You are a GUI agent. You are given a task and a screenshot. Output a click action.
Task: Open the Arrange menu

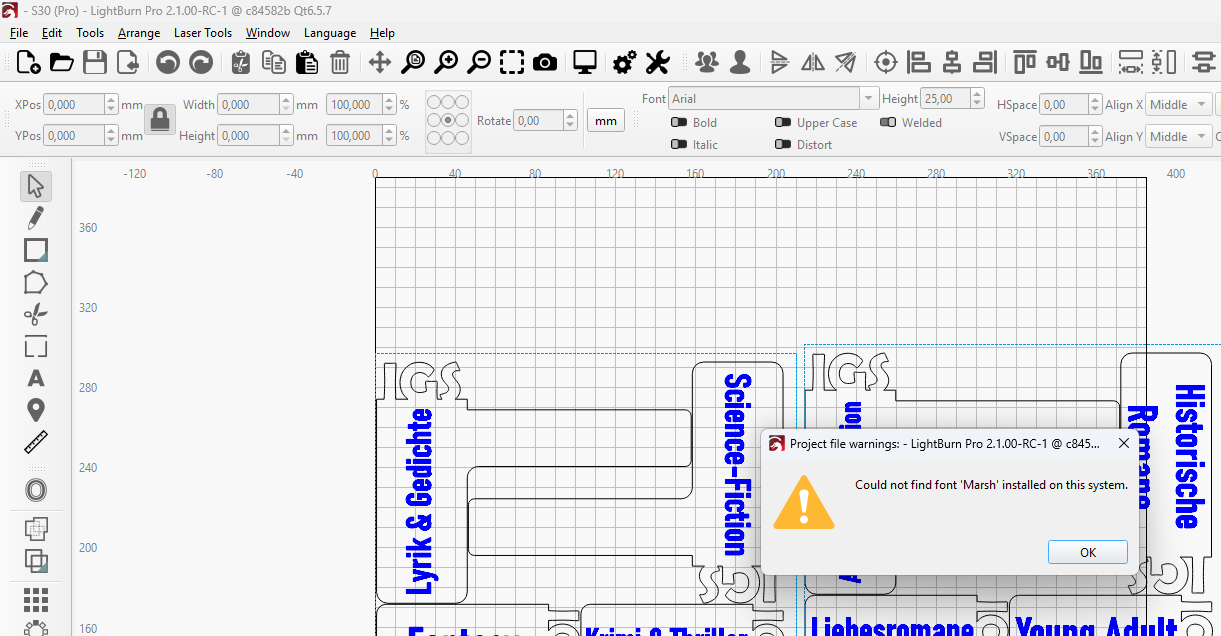pyautogui.click(x=139, y=33)
